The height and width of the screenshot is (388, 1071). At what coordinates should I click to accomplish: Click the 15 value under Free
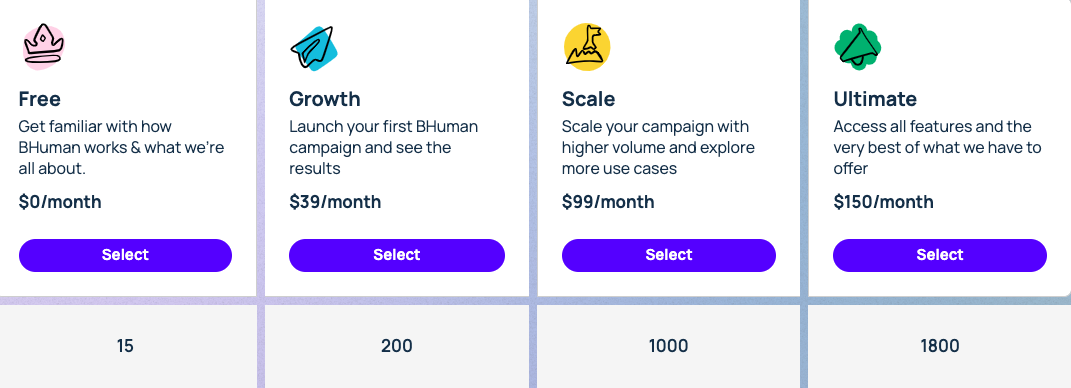(x=125, y=346)
